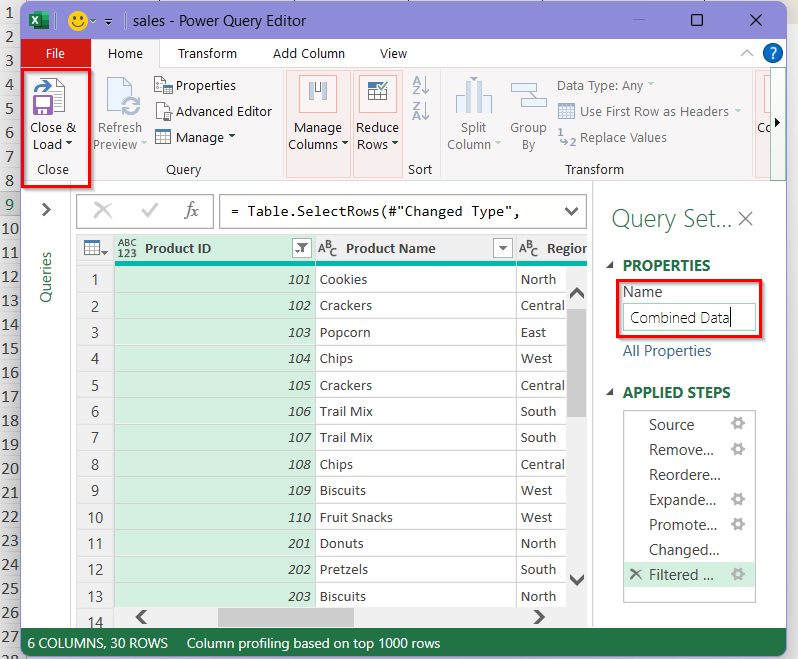Screen dimensions: 798x659
Task: Open Expande... step settings gear
Action: (x=738, y=499)
